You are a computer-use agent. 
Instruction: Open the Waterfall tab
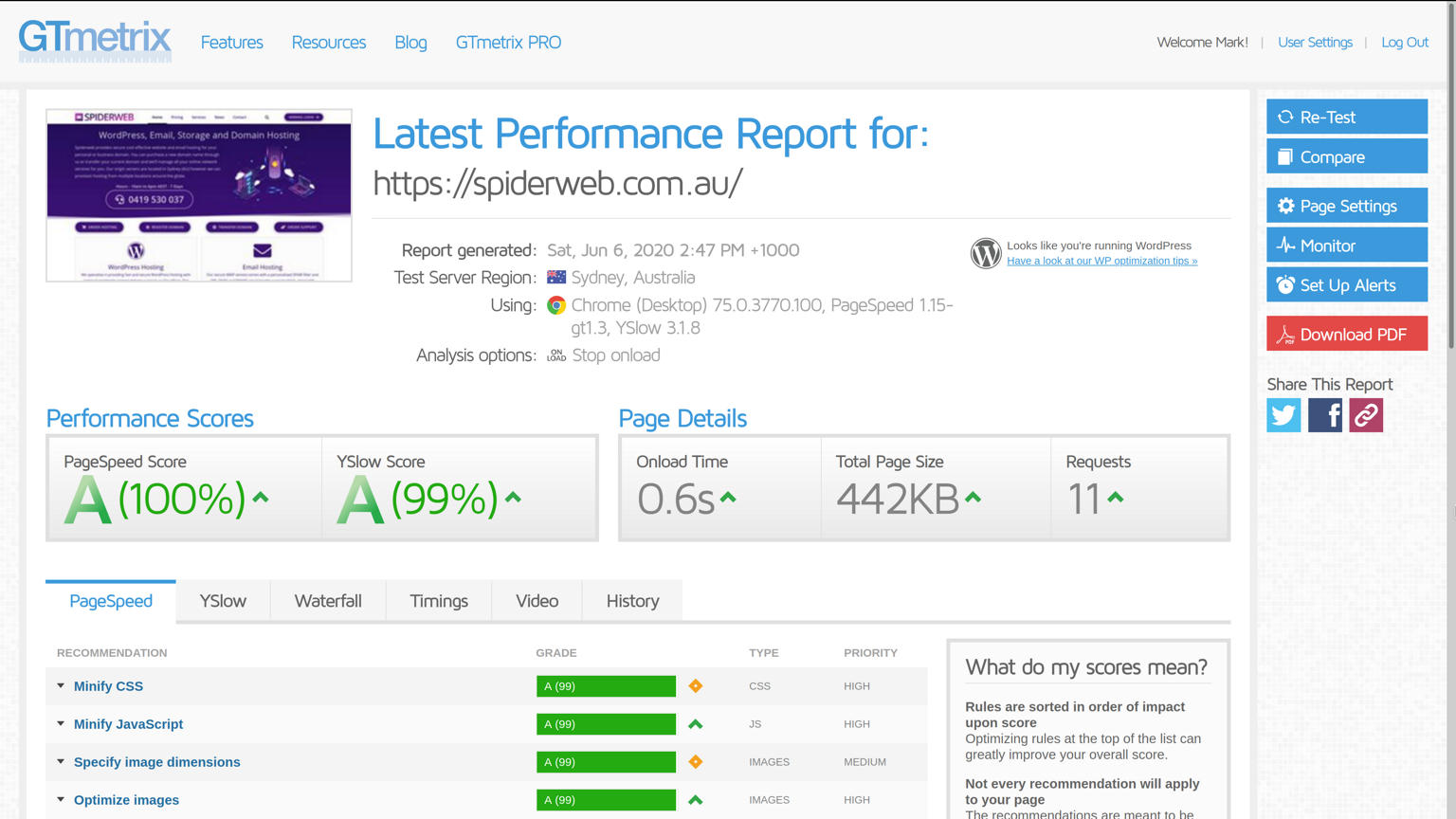coord(328,601)
